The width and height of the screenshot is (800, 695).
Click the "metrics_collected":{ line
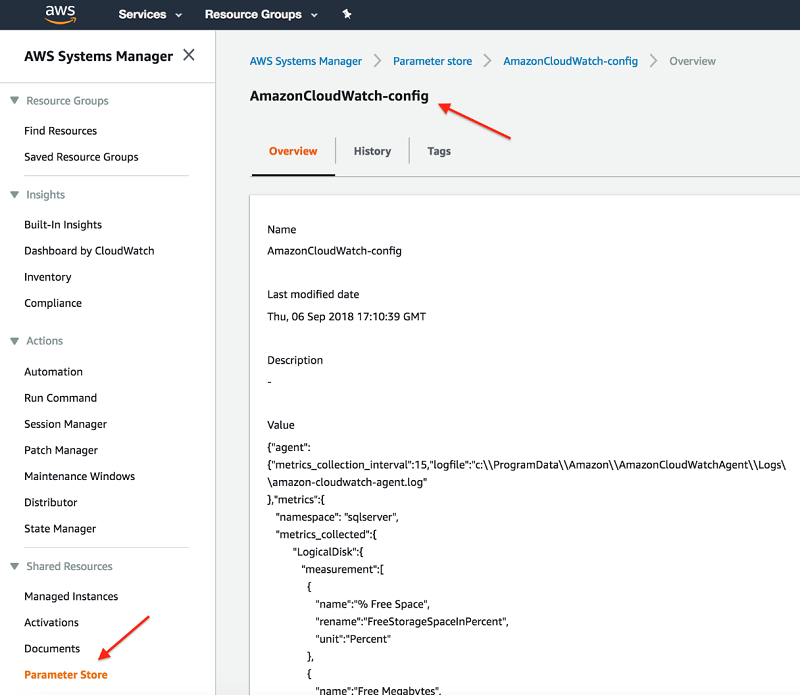(326, 534)
